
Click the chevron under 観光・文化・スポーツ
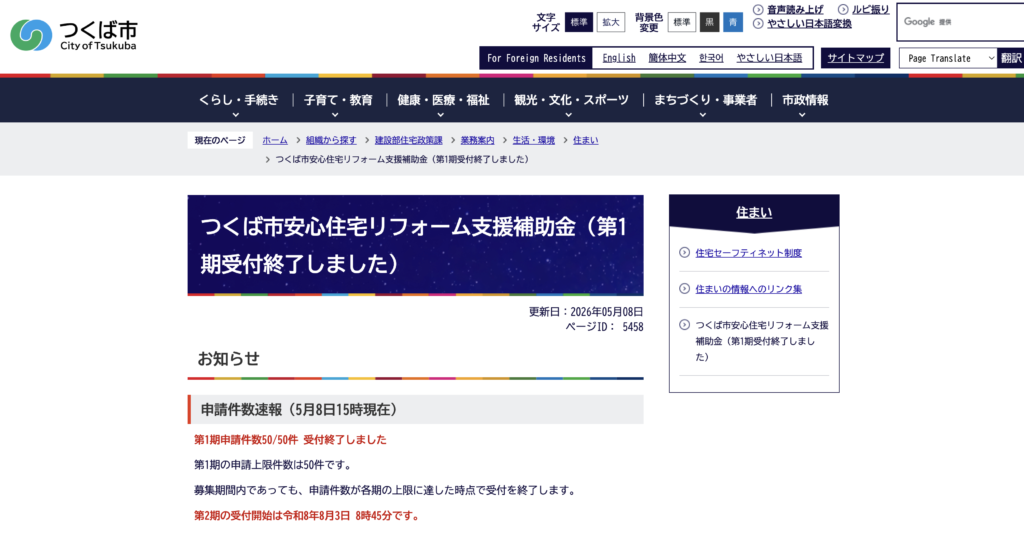click(568, 115)
